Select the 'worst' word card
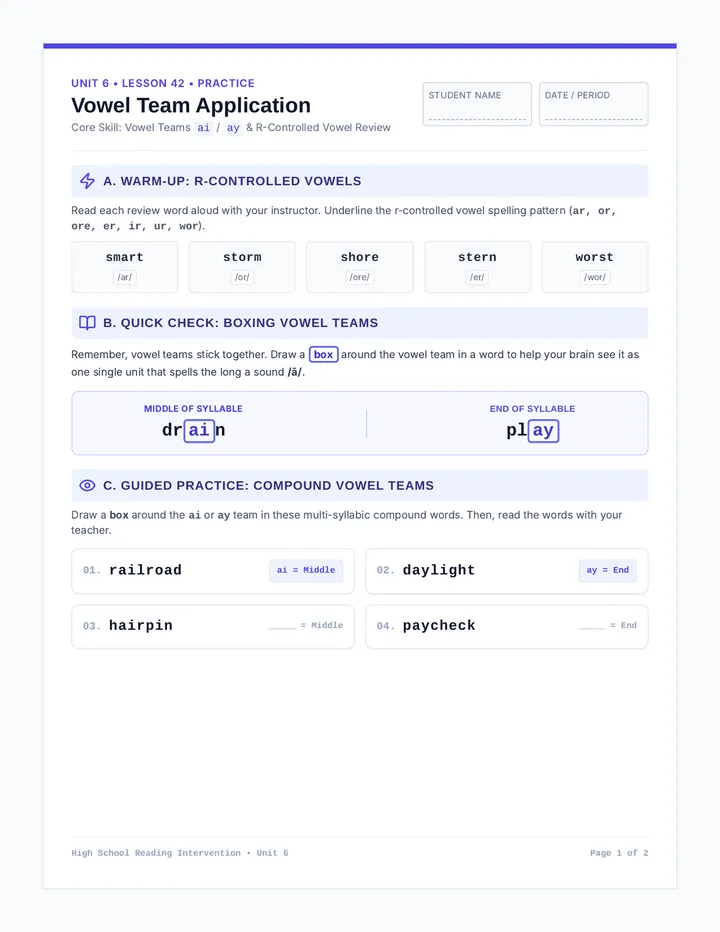Image resolution: width=720 pixels, height=932 pixels. 595,267
